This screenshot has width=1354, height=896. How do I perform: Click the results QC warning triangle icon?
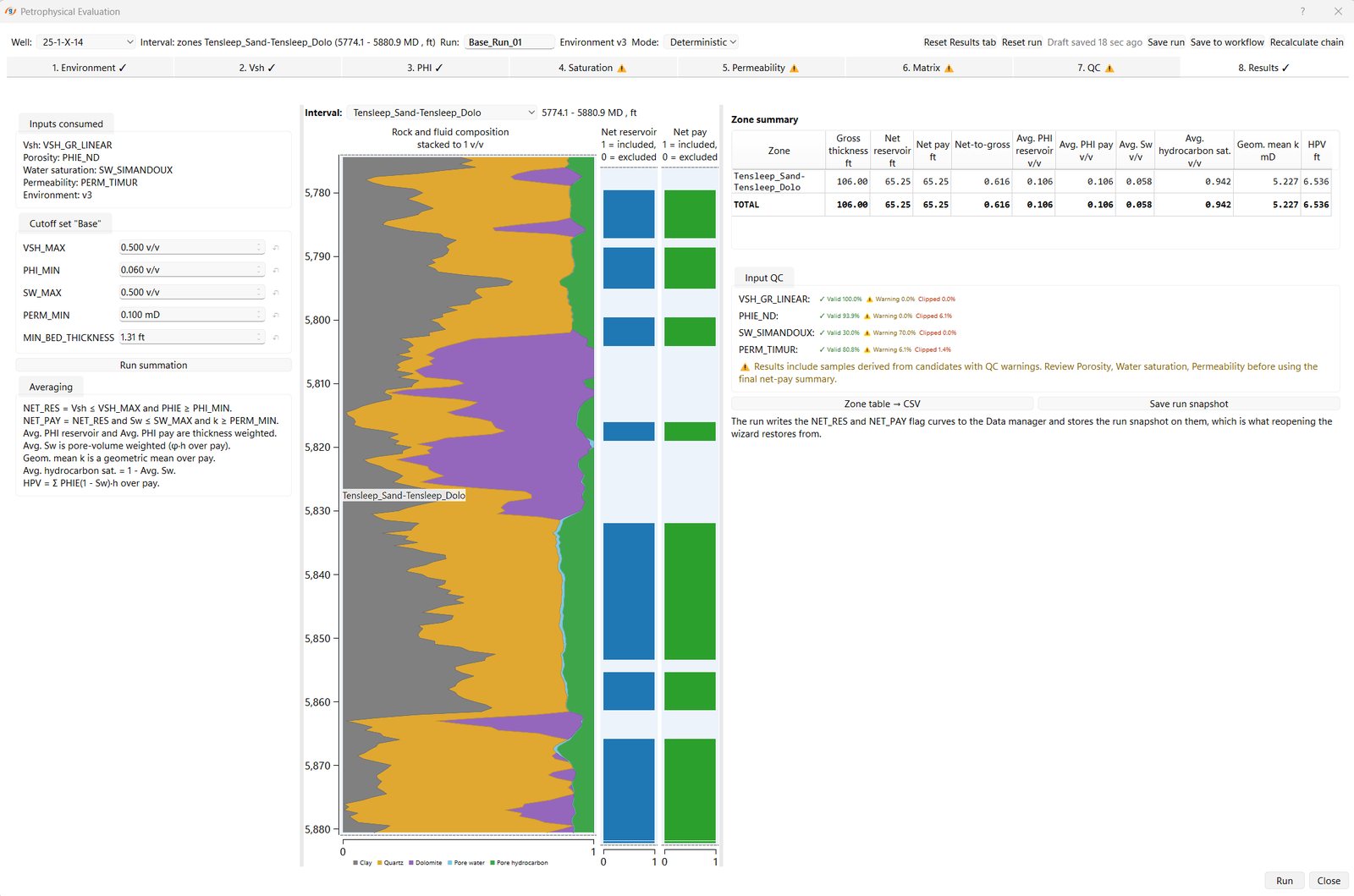745,367
